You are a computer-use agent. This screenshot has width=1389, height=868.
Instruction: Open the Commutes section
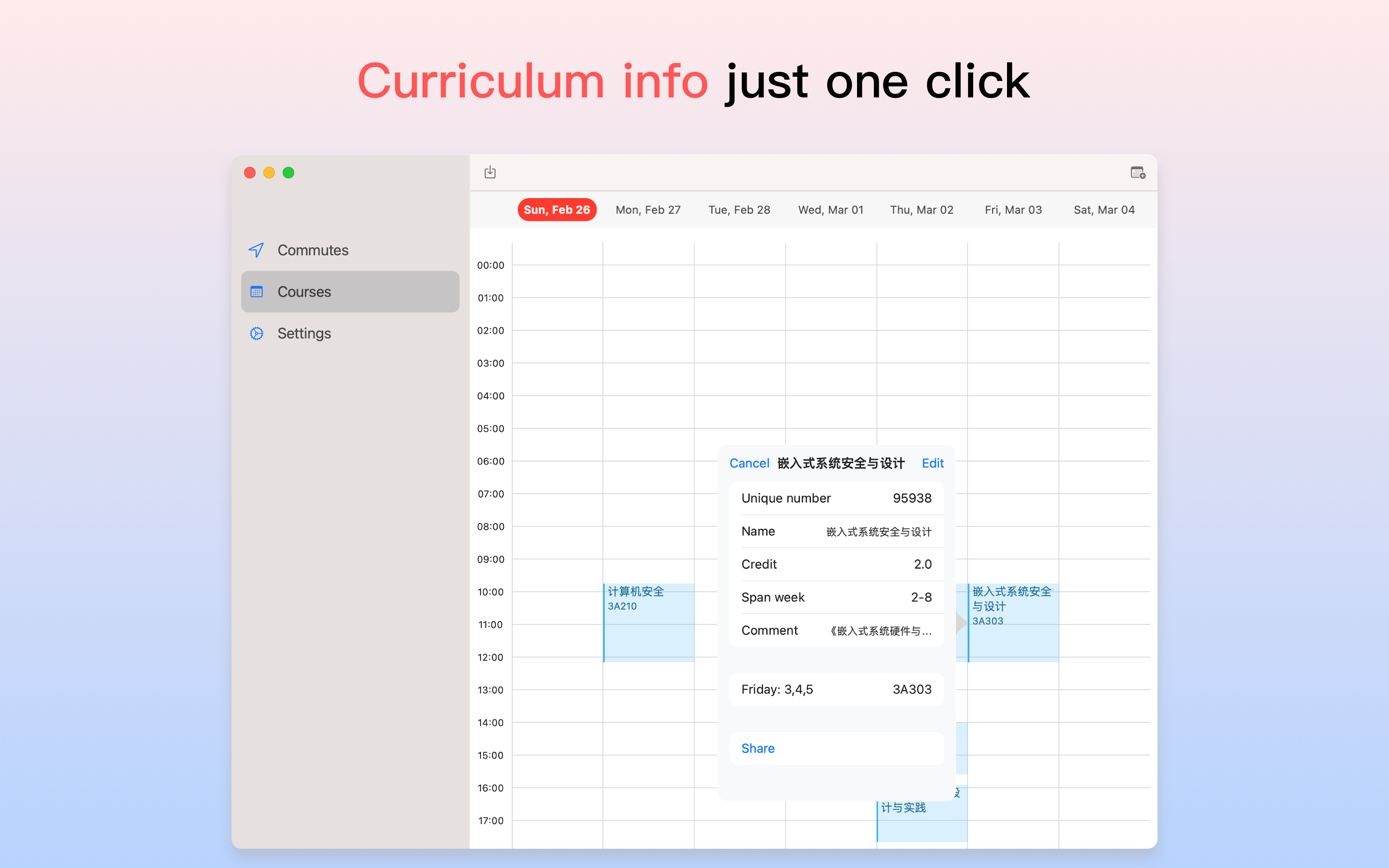point(350,250)
